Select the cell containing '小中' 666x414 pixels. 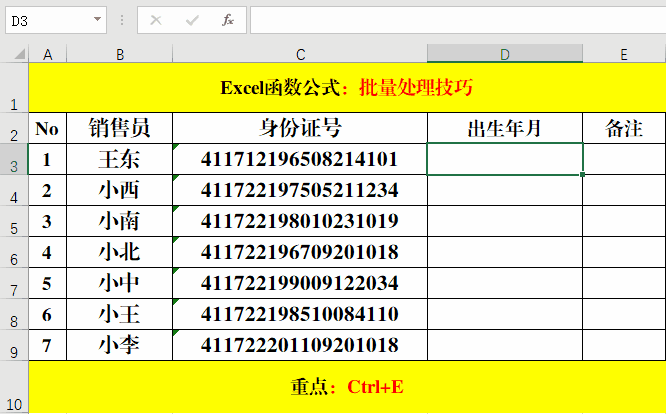120,283
